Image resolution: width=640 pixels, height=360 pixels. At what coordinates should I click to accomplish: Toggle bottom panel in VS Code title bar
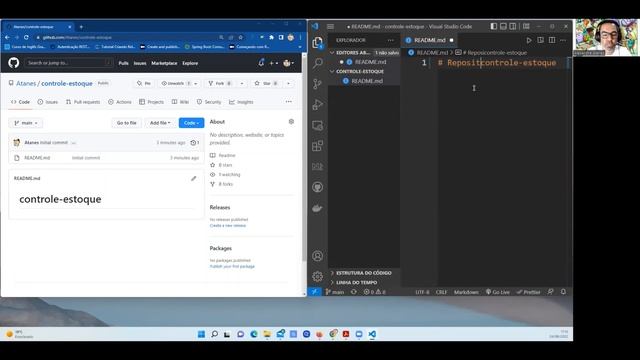point(503,26)
